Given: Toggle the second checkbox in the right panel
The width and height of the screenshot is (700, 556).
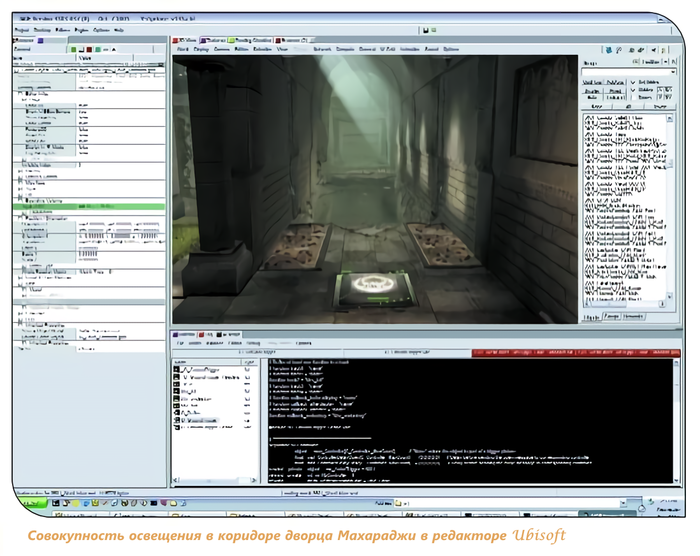Looking at the screenshot, I should pyautogui.click(x=634, y=92).
